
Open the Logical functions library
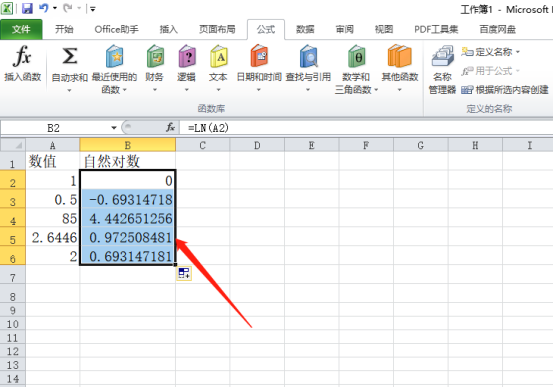point(187,56)
